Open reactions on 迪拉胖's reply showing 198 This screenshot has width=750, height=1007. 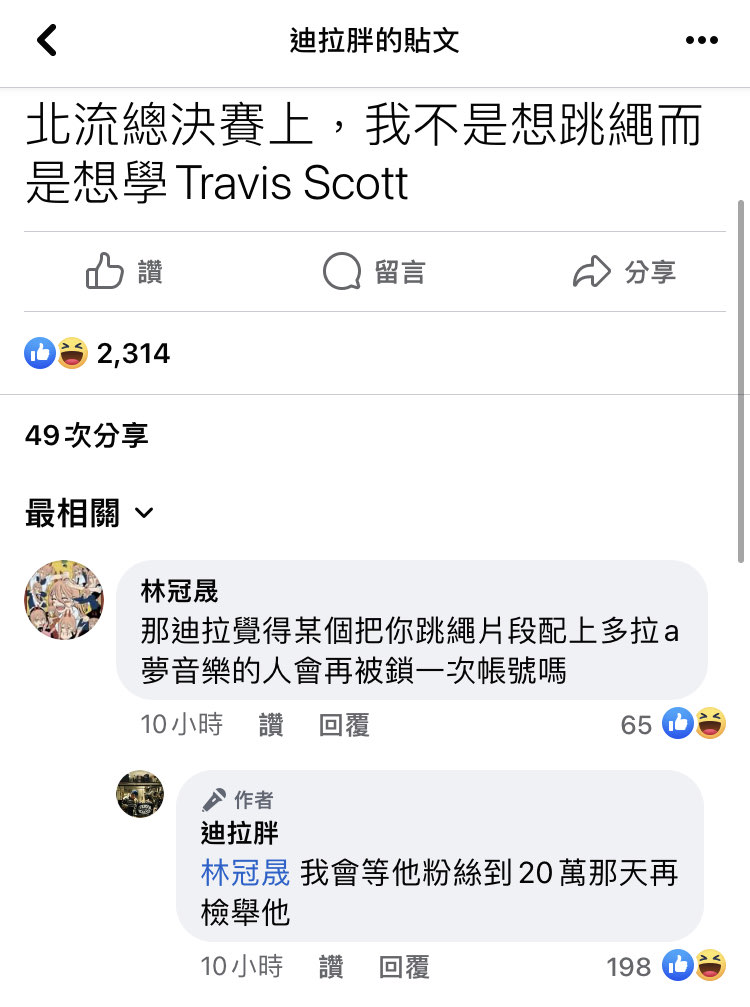pyautogui.click(x=667, y=966)
